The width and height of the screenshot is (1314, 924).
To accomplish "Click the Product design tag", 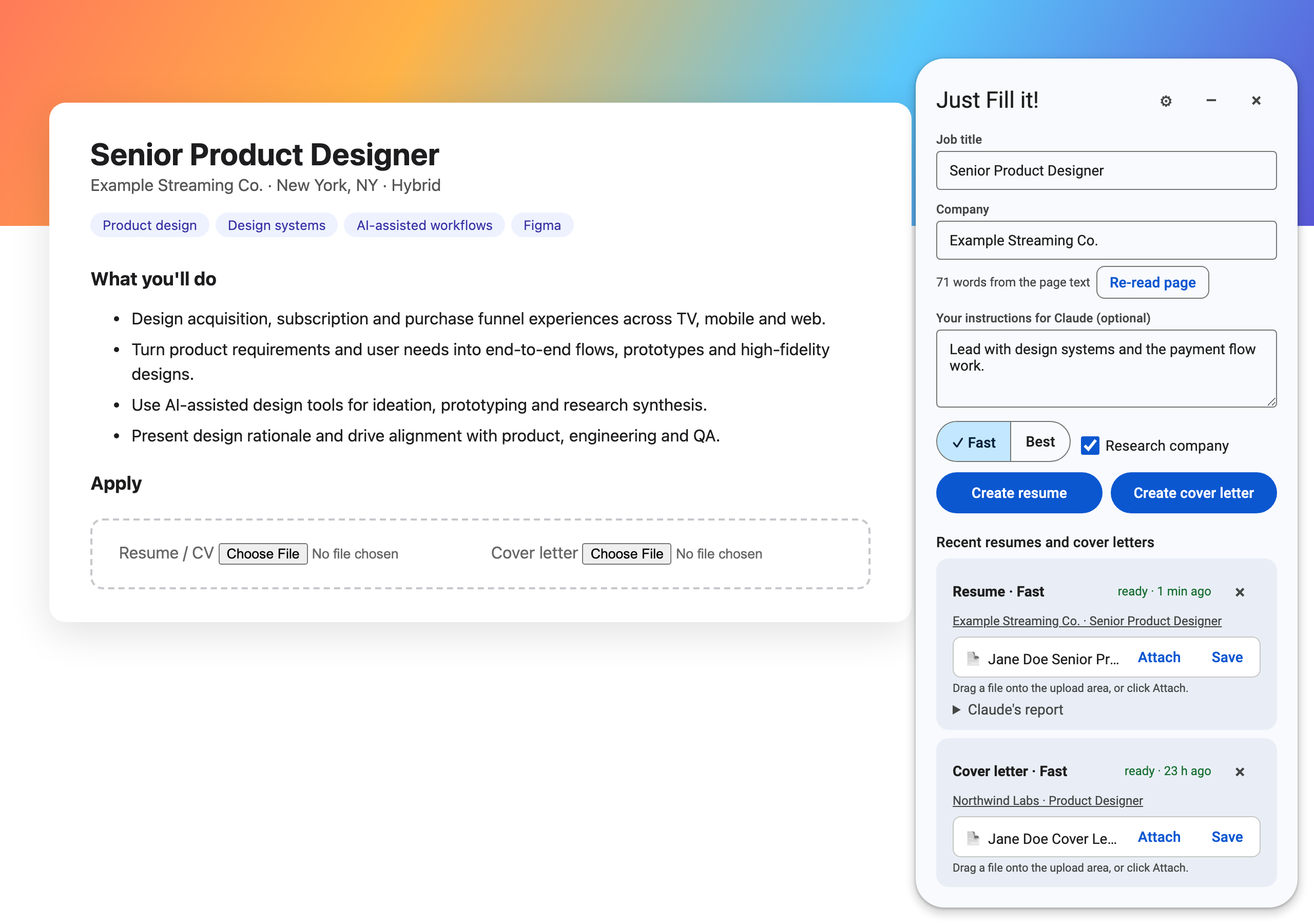I will click(149, 225).
